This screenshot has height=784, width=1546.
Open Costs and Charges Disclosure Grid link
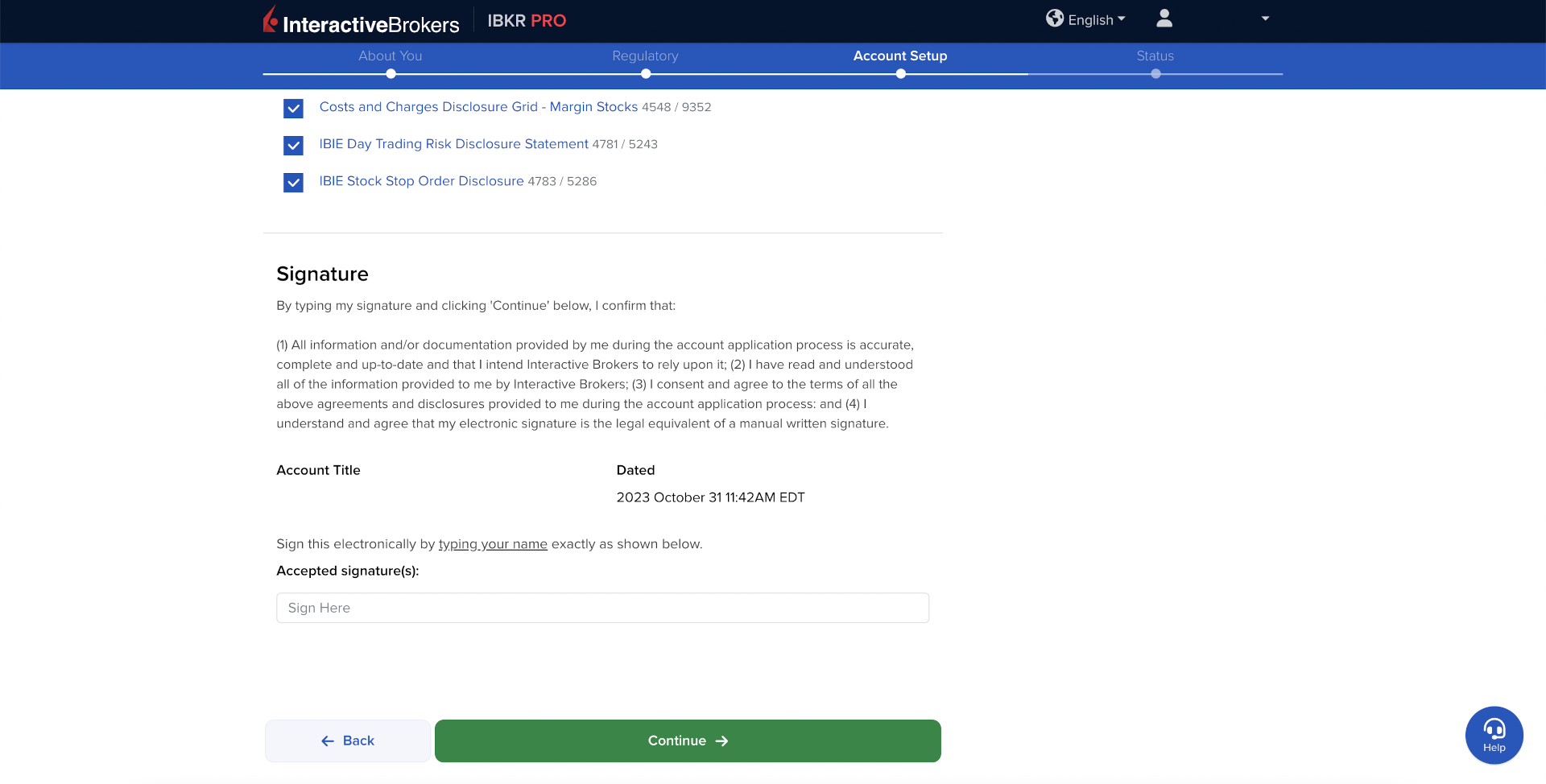coord(477,107)
